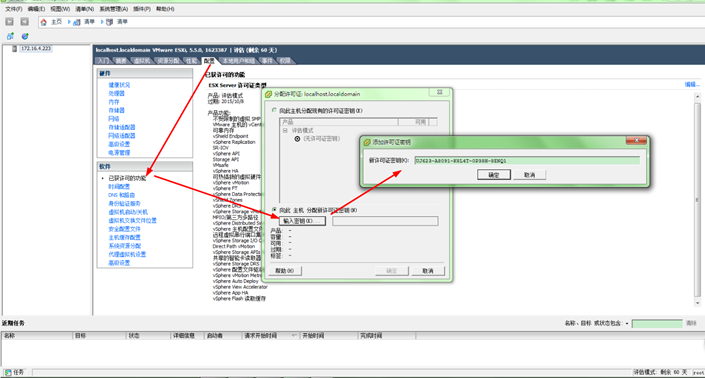
Task: Switch to the 性能 tab
Action: tap(192, 61)
